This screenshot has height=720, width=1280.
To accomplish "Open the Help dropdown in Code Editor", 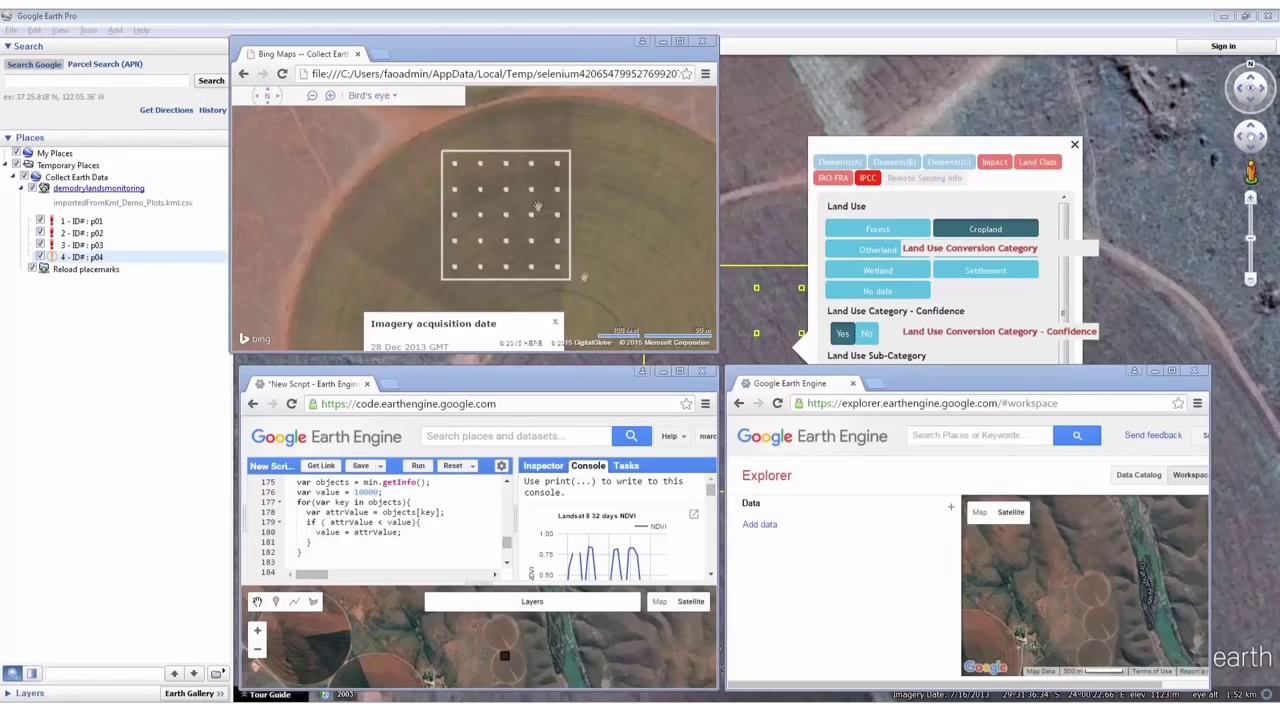I will point(673,436).
